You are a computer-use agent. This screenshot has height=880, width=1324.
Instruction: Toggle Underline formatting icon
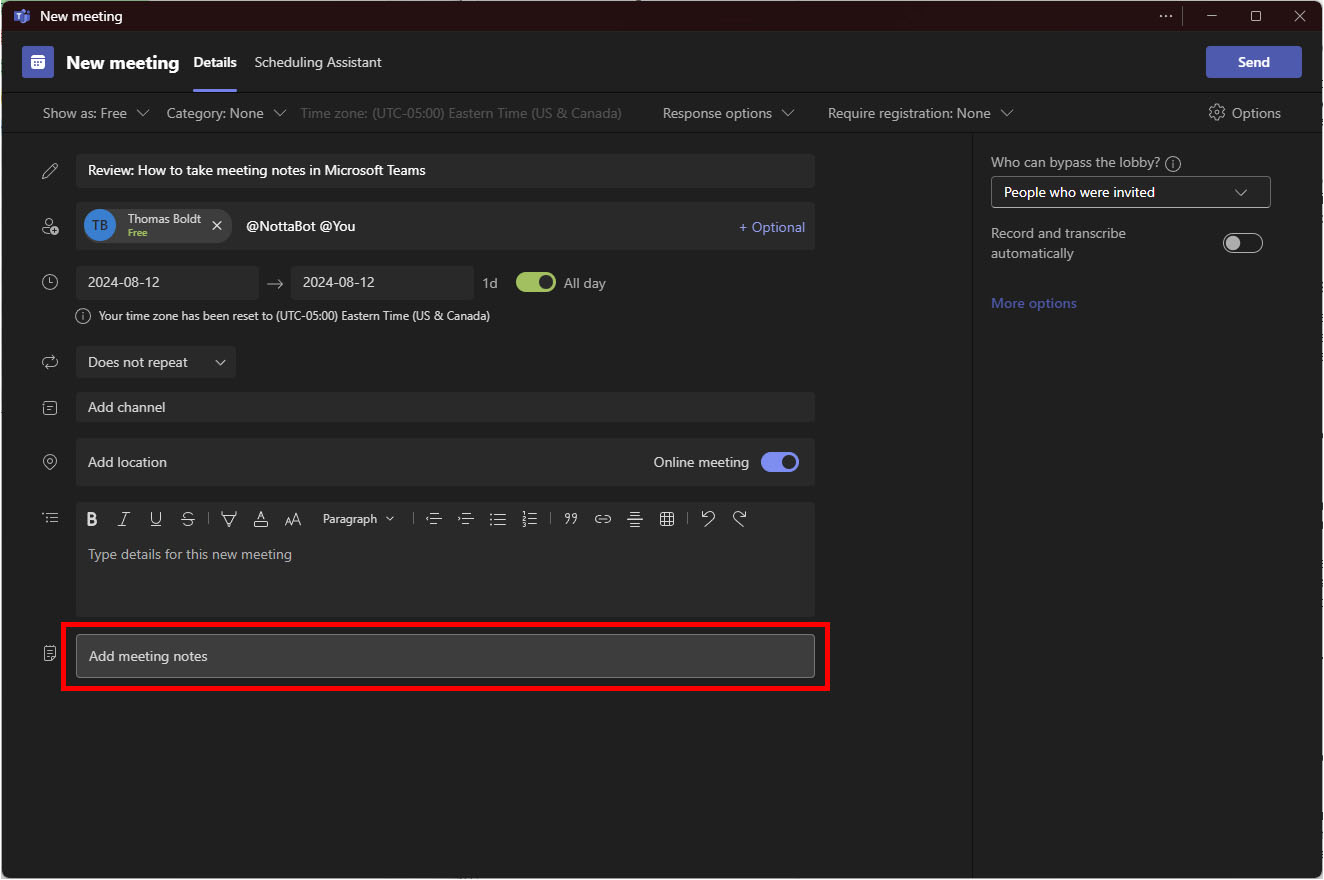point(156,519)
